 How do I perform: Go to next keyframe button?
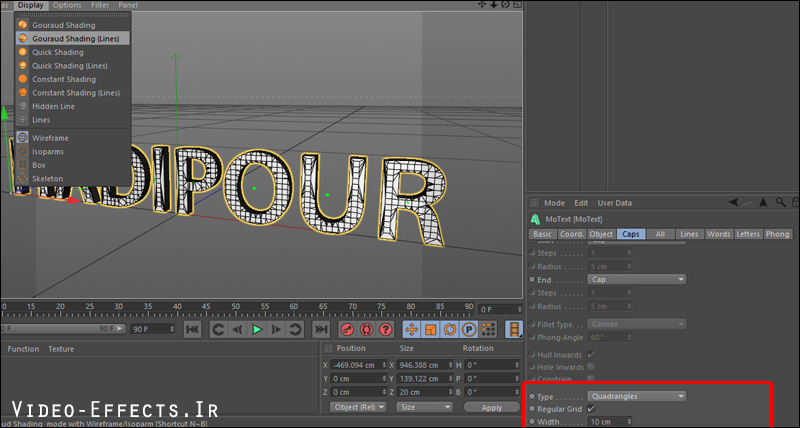tap(295, 330)
